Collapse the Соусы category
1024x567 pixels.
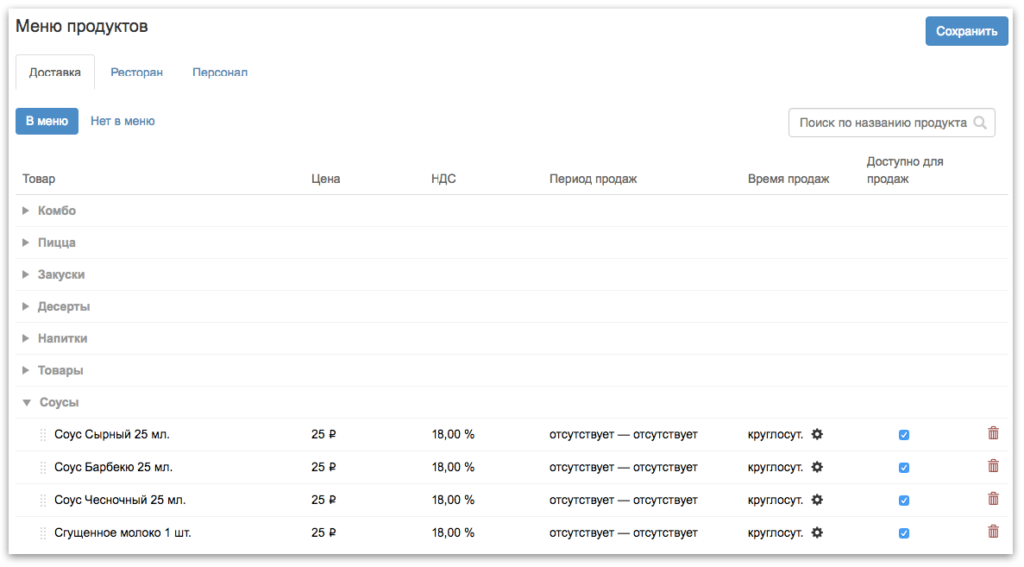(x=27, y=402)
